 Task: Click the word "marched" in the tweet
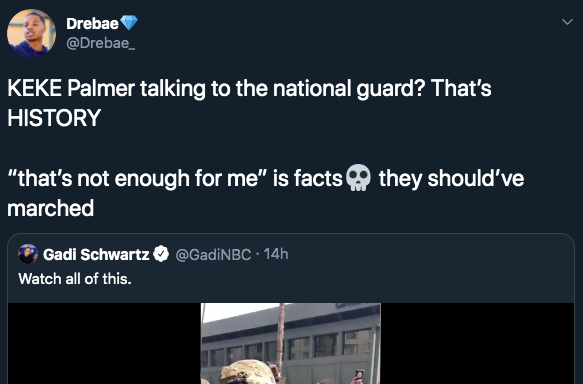pos(51,208)
